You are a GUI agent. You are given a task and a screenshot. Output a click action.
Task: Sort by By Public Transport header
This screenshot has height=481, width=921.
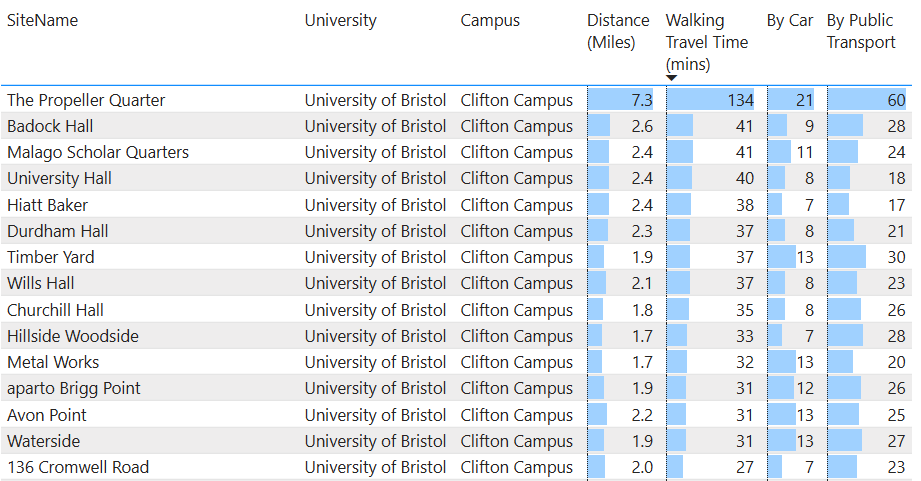point(861,31)
